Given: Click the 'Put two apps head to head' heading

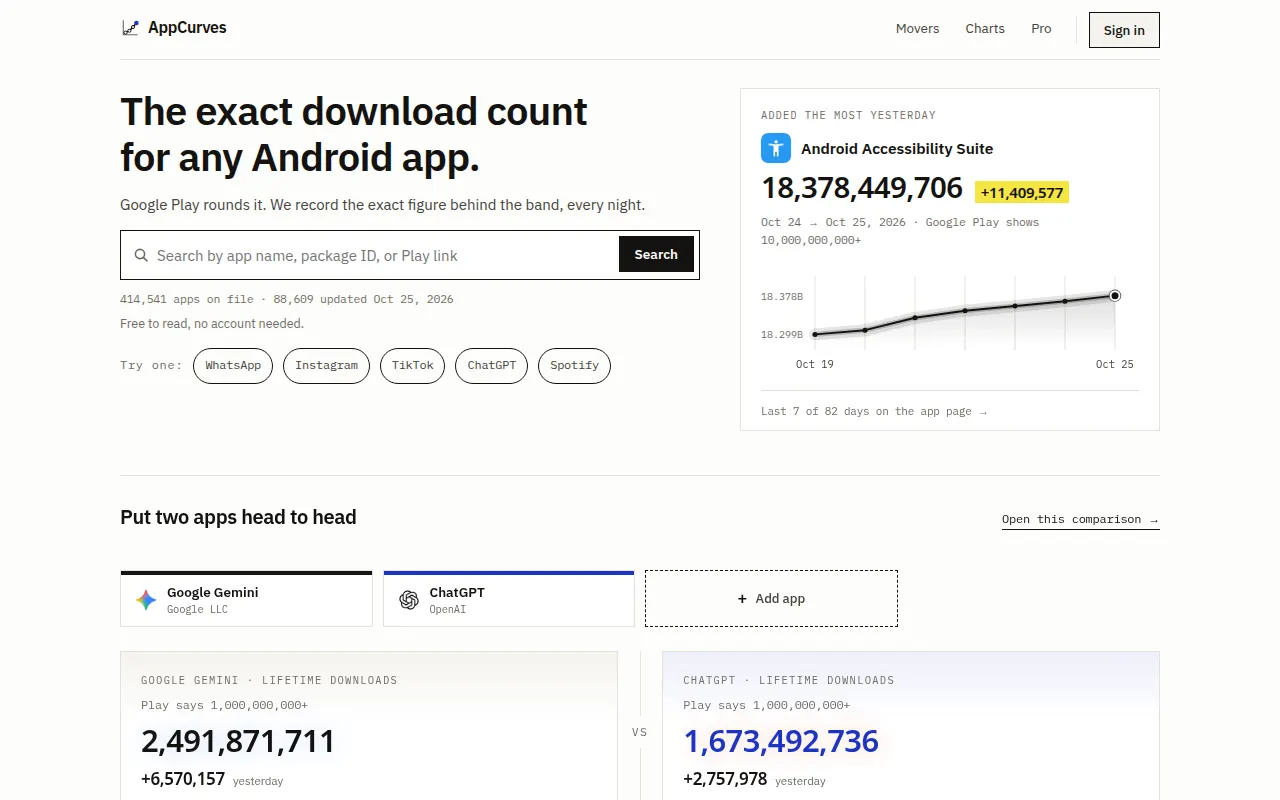Looking at the screenshot, I should pyautogui.click(x=238, y=517).
